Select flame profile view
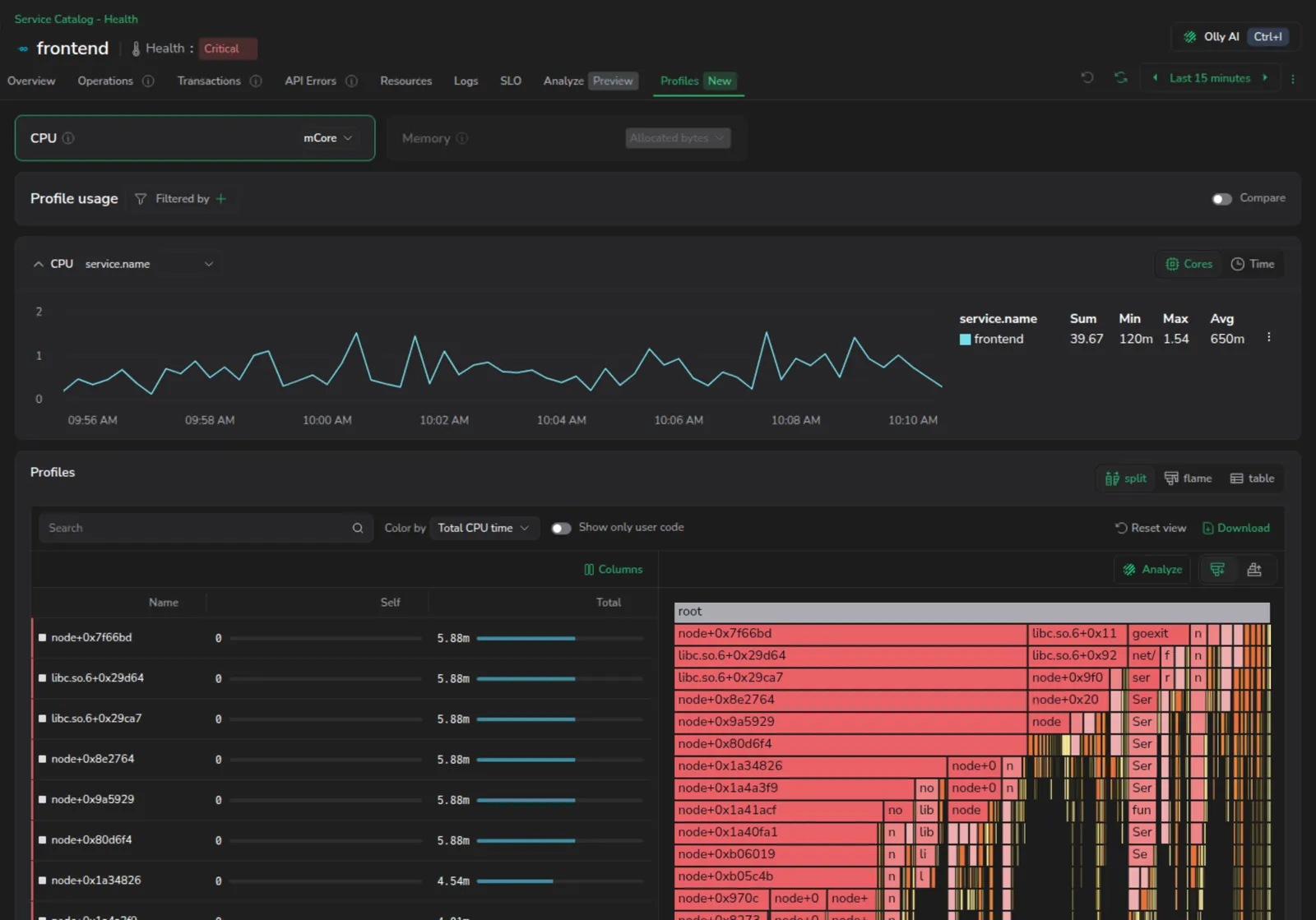The width and height of the screenshot is (1316, 920). point(1189,478)
